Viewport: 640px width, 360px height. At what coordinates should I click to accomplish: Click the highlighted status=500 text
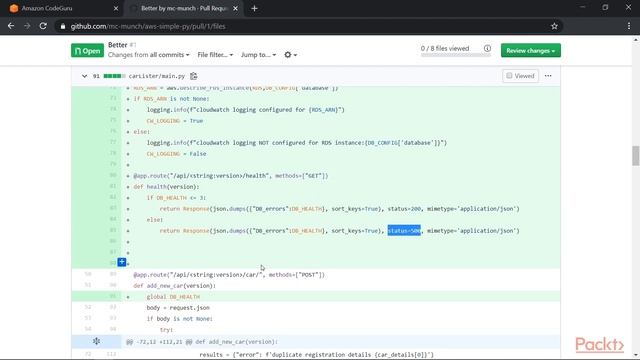404,231
